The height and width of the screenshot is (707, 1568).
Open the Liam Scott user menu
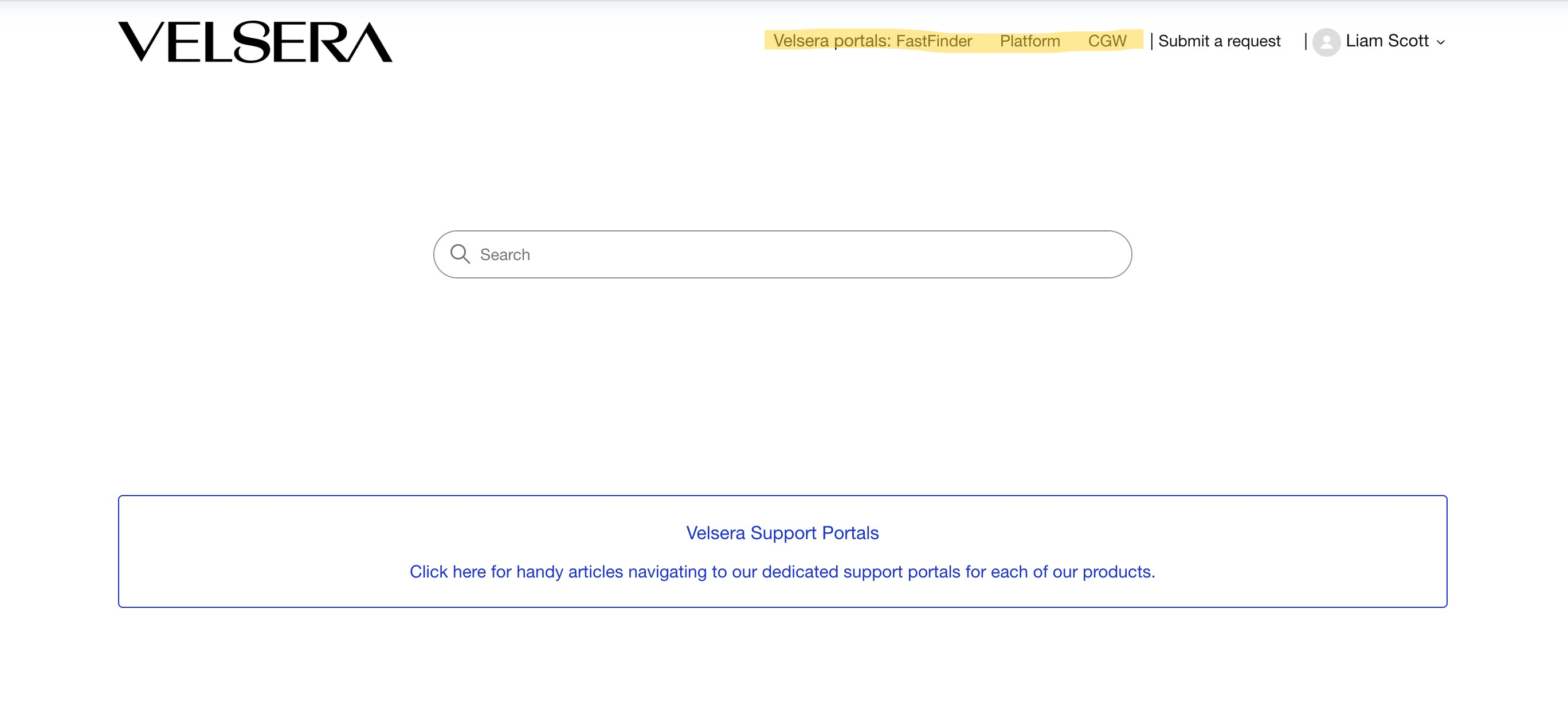(1379, 41)
